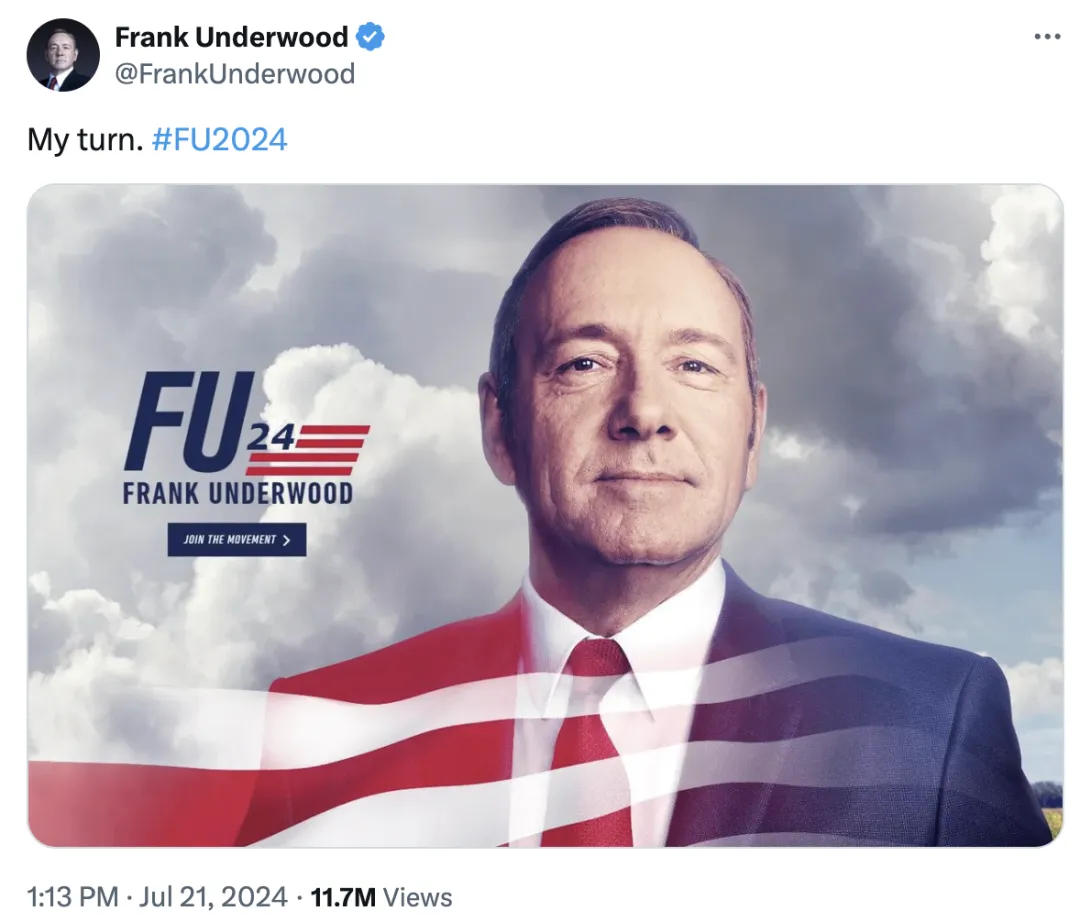The width and height of the screenshot is (1080, 922).
Task: Click the FU24 campaign logo
Action: click(247, 423)
